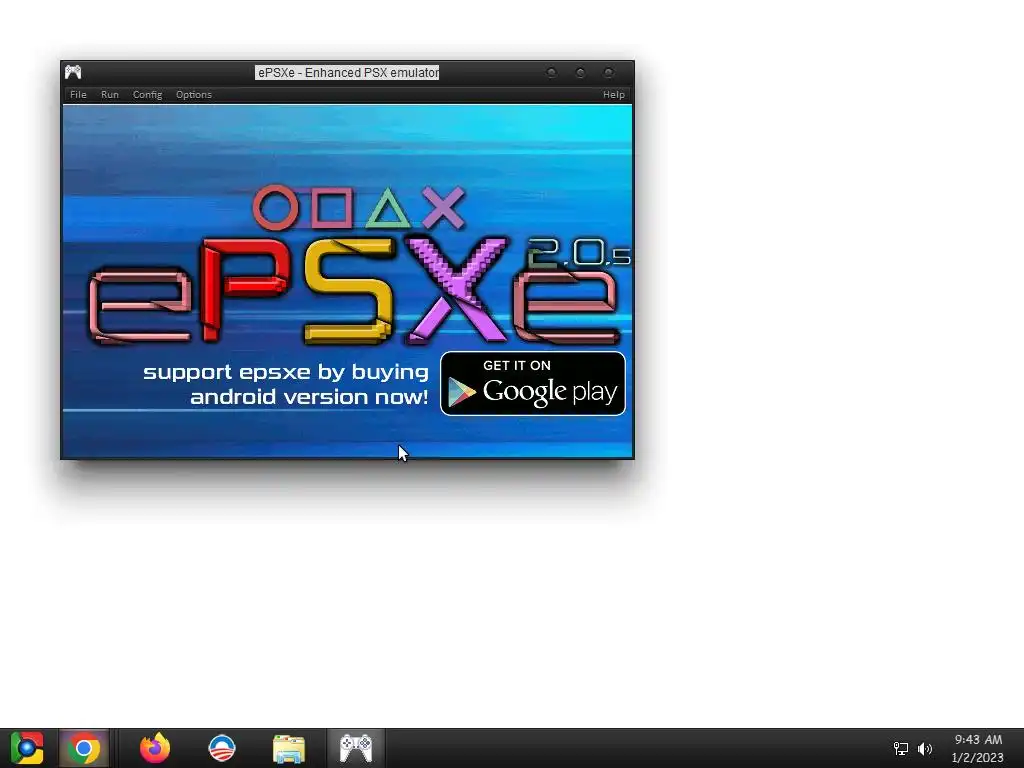Click the support epsxe android version text

pyautogui.click(x=286, y=384)
